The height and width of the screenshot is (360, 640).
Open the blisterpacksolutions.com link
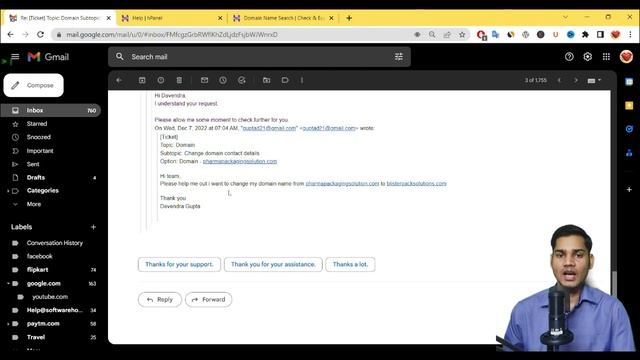point(416,184)
